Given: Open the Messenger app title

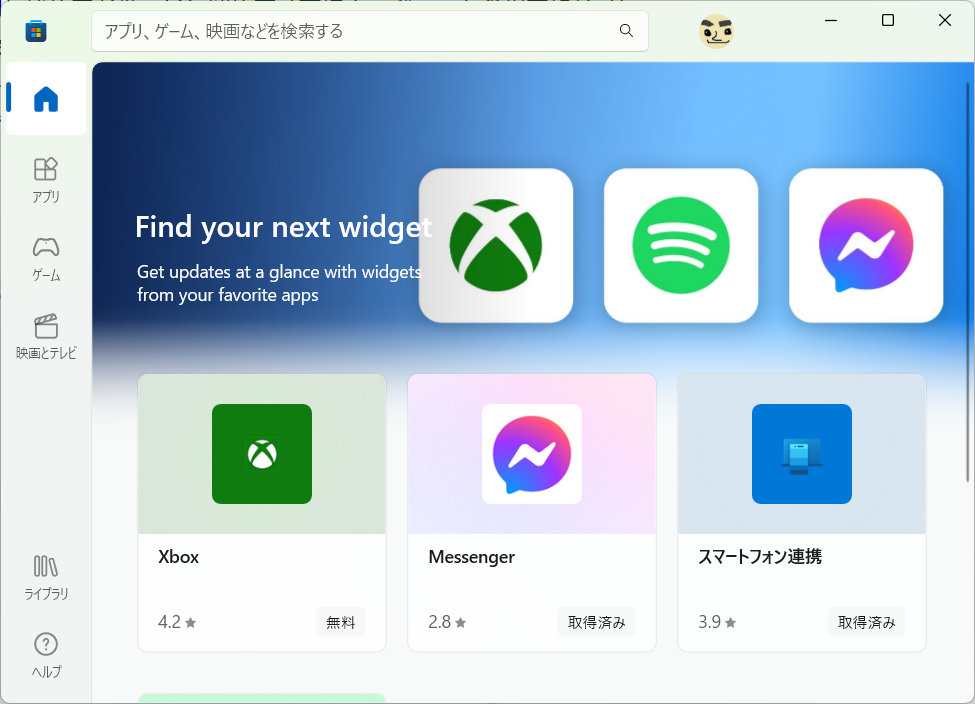Looking at the screenshot, I should (471, 557).
